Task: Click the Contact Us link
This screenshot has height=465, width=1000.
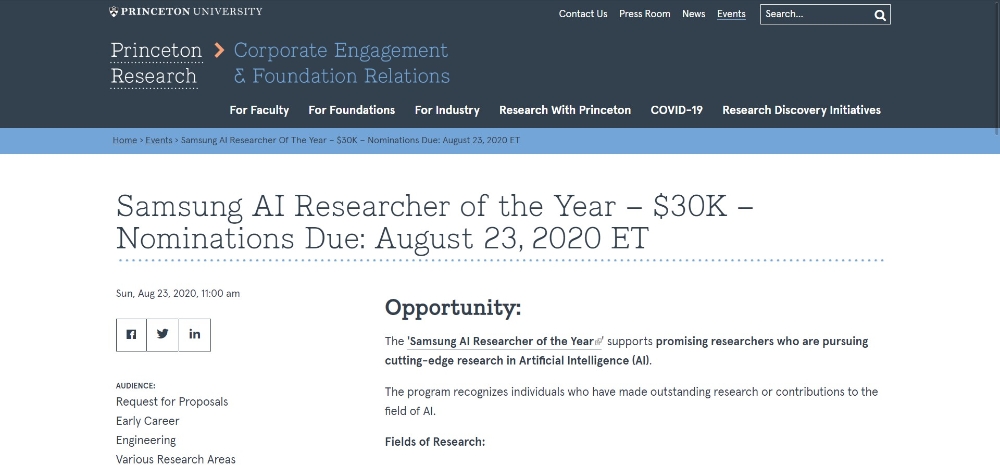Action: (x=583, y=14)
